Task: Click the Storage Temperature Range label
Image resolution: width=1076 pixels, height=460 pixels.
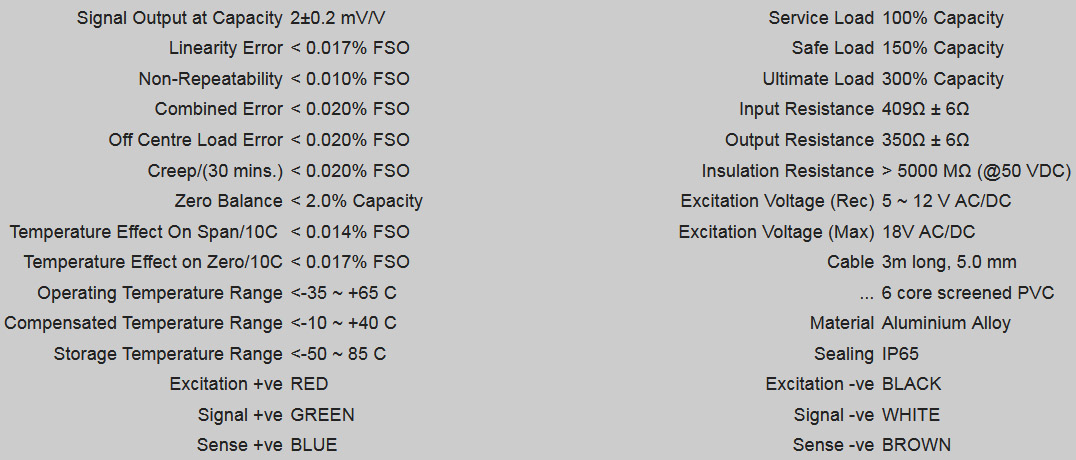Action: (168, 354)
